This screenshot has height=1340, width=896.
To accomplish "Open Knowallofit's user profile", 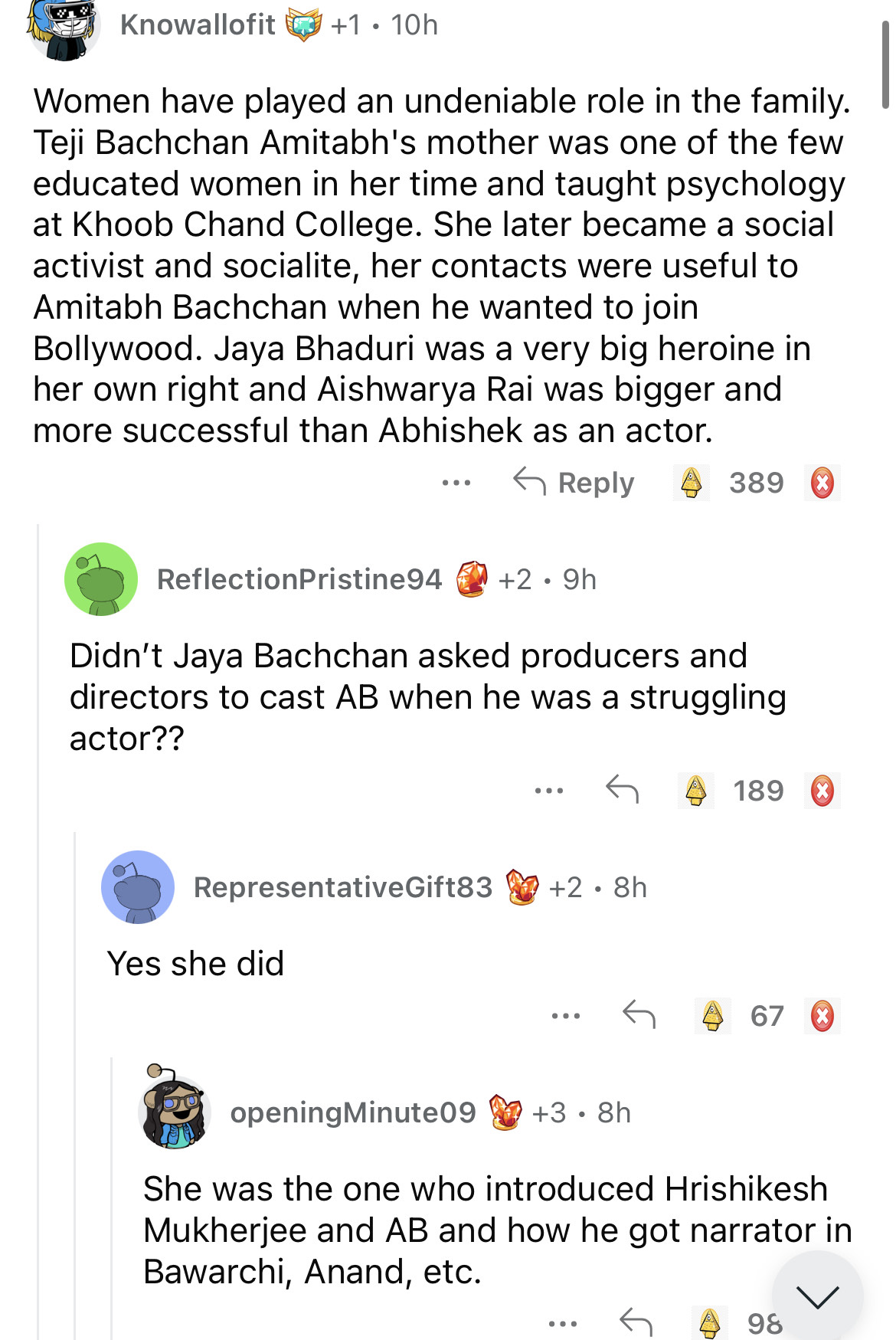I will point(197,25).
